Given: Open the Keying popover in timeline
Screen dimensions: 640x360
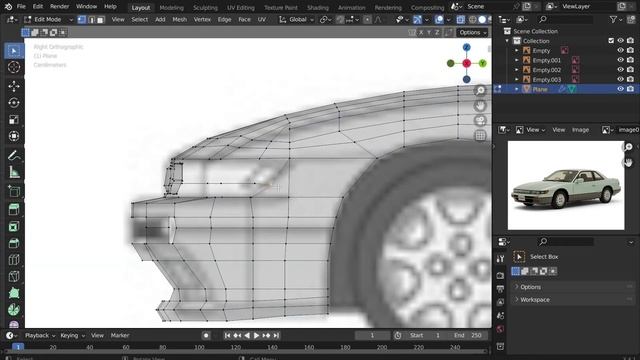Looking at the screenshot, I should pyautogui.click(x=73, y=336).
